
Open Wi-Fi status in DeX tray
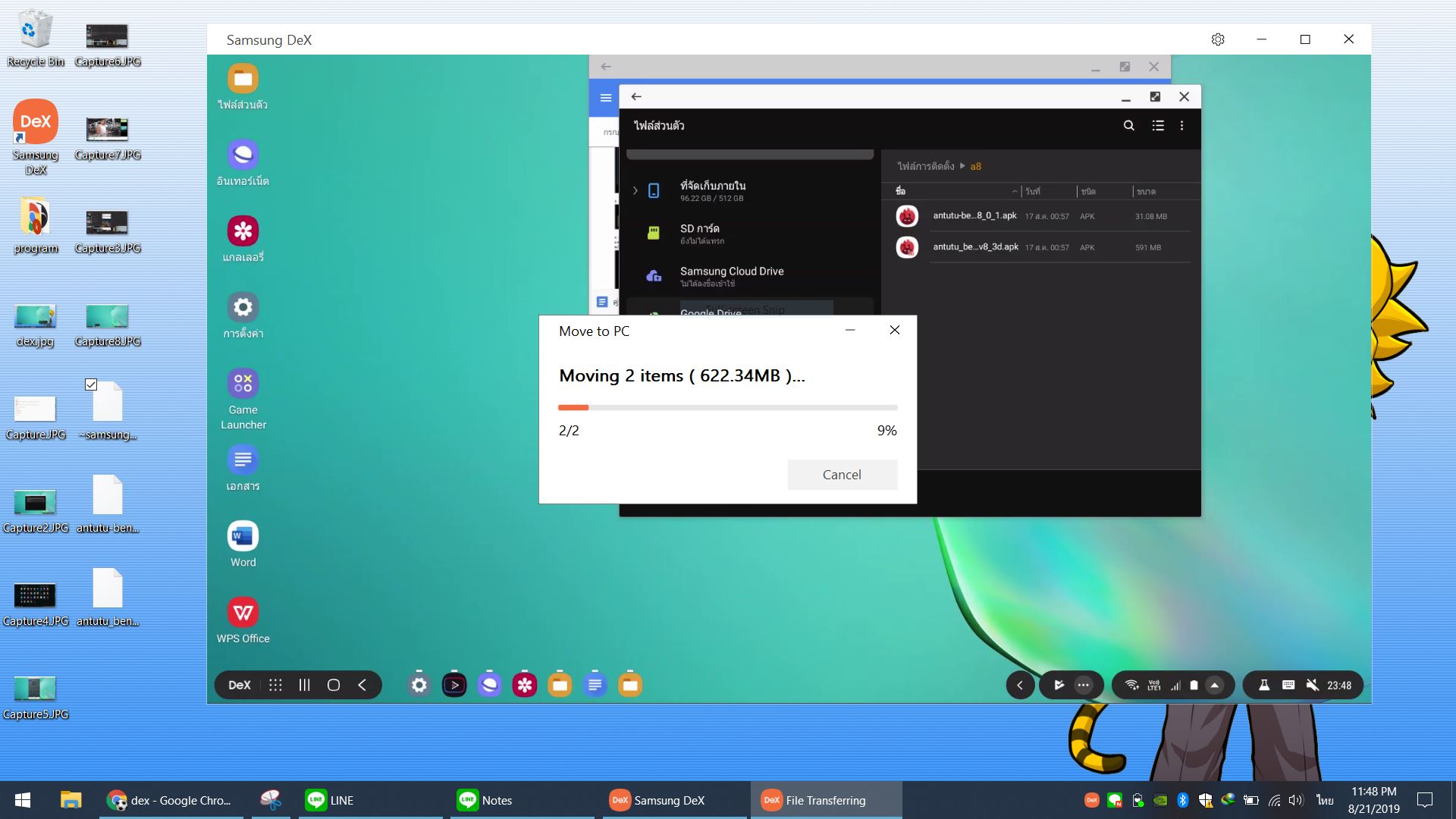click(1131, 685)
